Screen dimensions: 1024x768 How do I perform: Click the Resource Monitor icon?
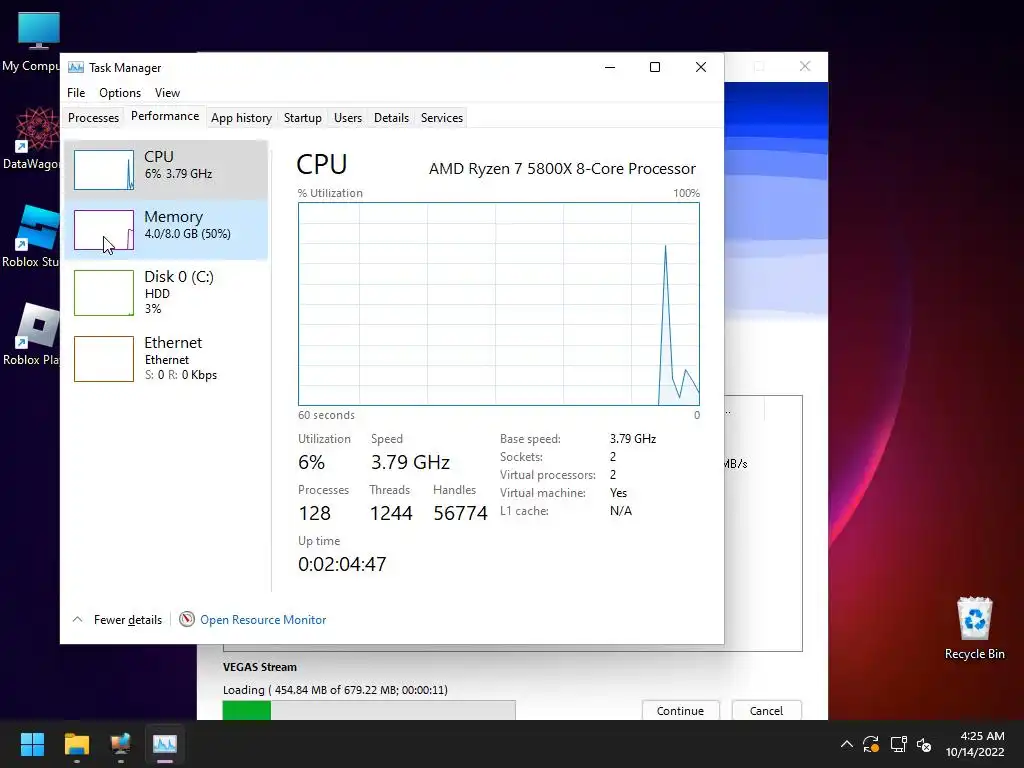point(187,619)
